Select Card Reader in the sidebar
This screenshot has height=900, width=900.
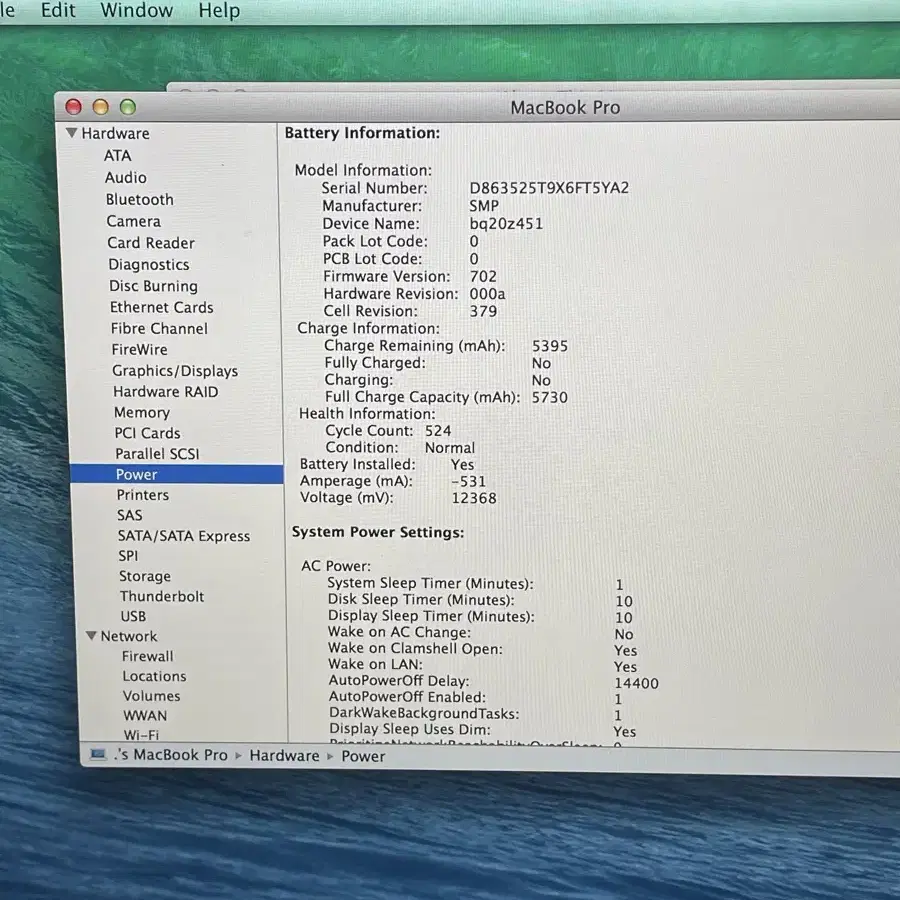[151, 243]
